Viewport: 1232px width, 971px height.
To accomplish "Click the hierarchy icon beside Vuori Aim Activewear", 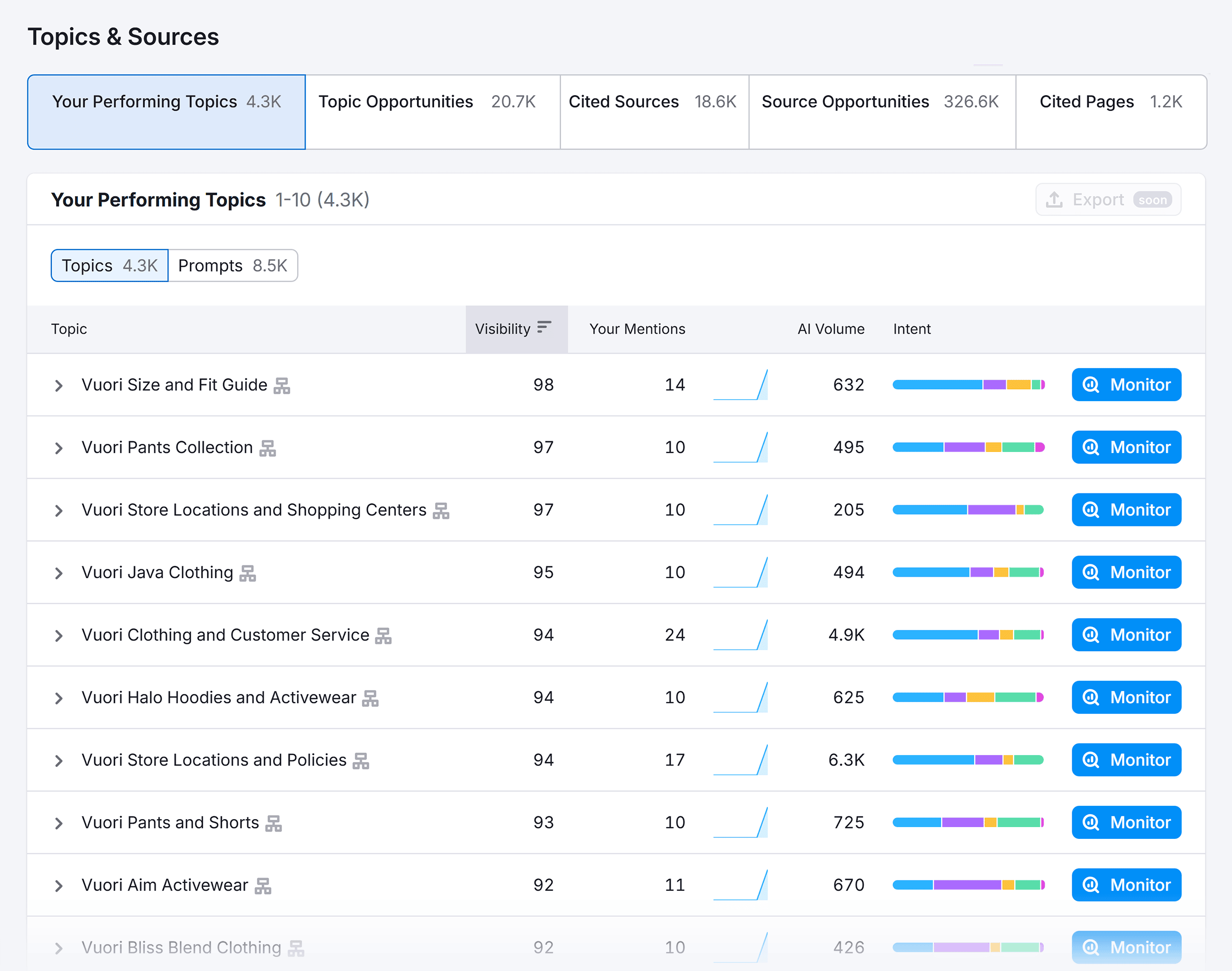I will coord(264,886).
